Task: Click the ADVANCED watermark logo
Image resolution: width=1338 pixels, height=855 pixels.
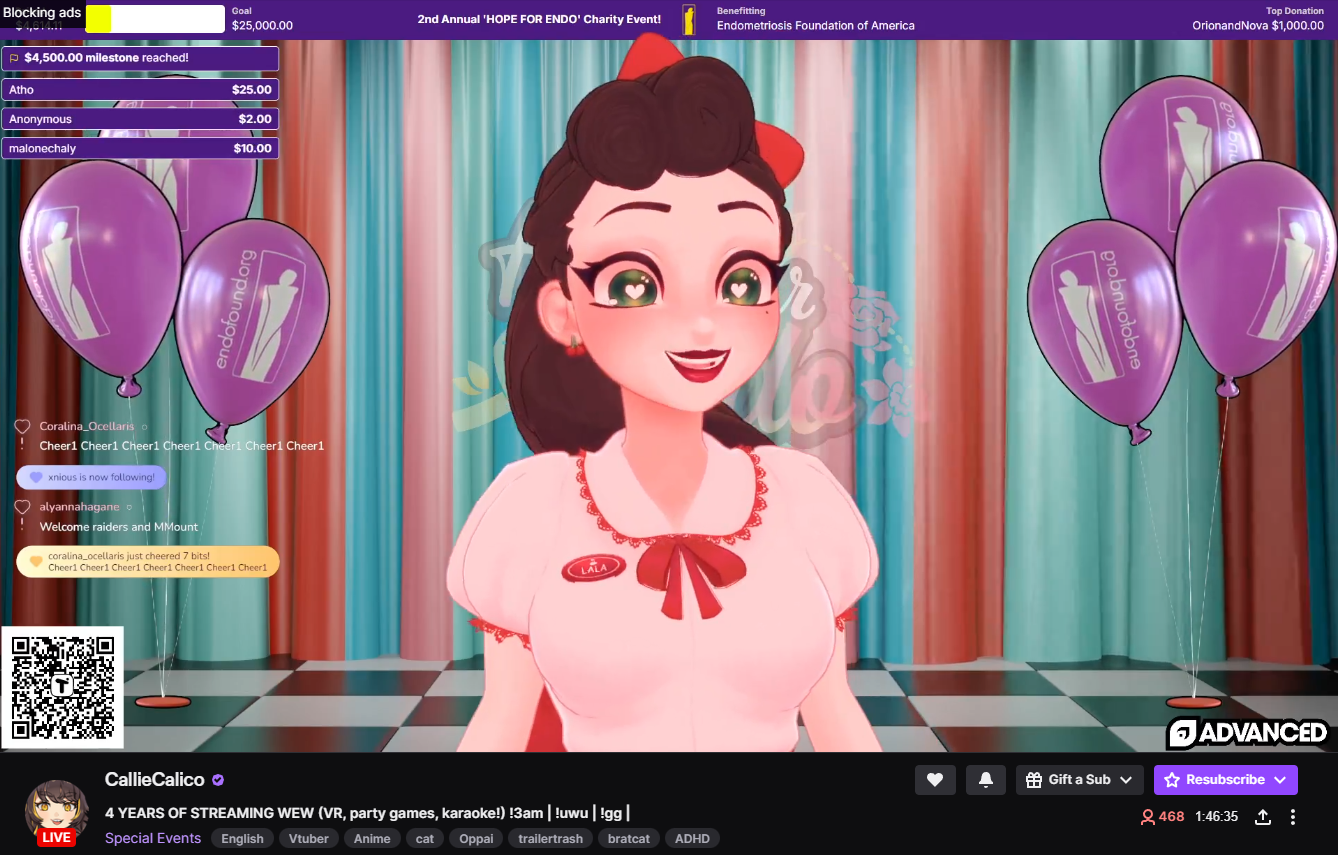Action: [x=1247, y=733]
